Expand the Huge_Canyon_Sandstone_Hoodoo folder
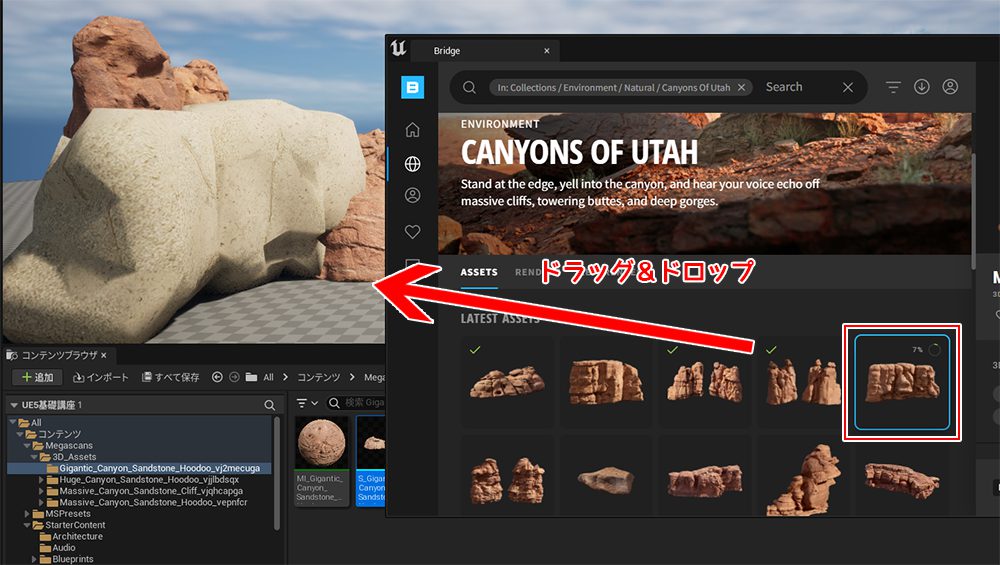1000x565 pixels. [x=41, y=479]
